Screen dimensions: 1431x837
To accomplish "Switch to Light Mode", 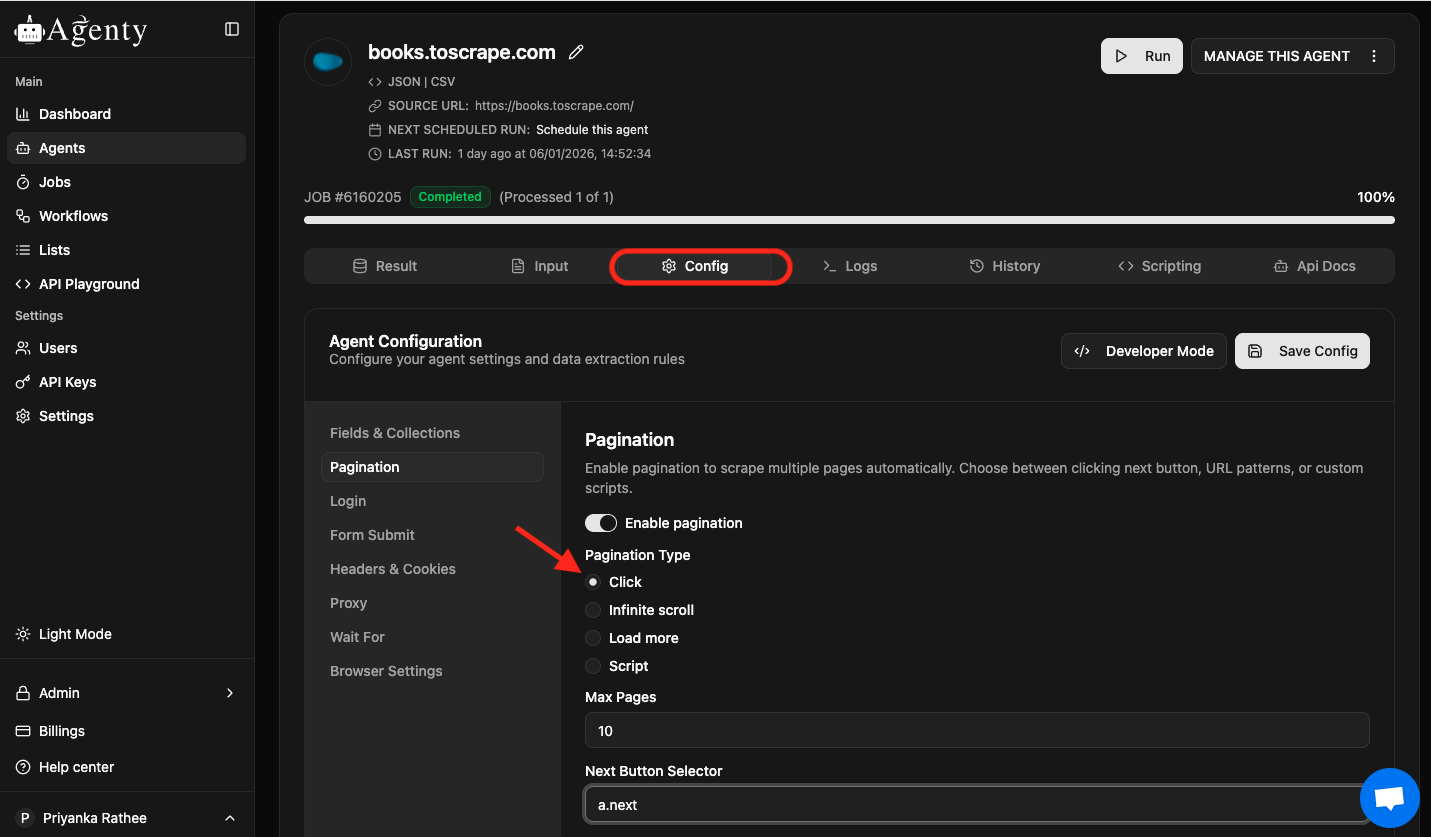I will click(75, 634).
